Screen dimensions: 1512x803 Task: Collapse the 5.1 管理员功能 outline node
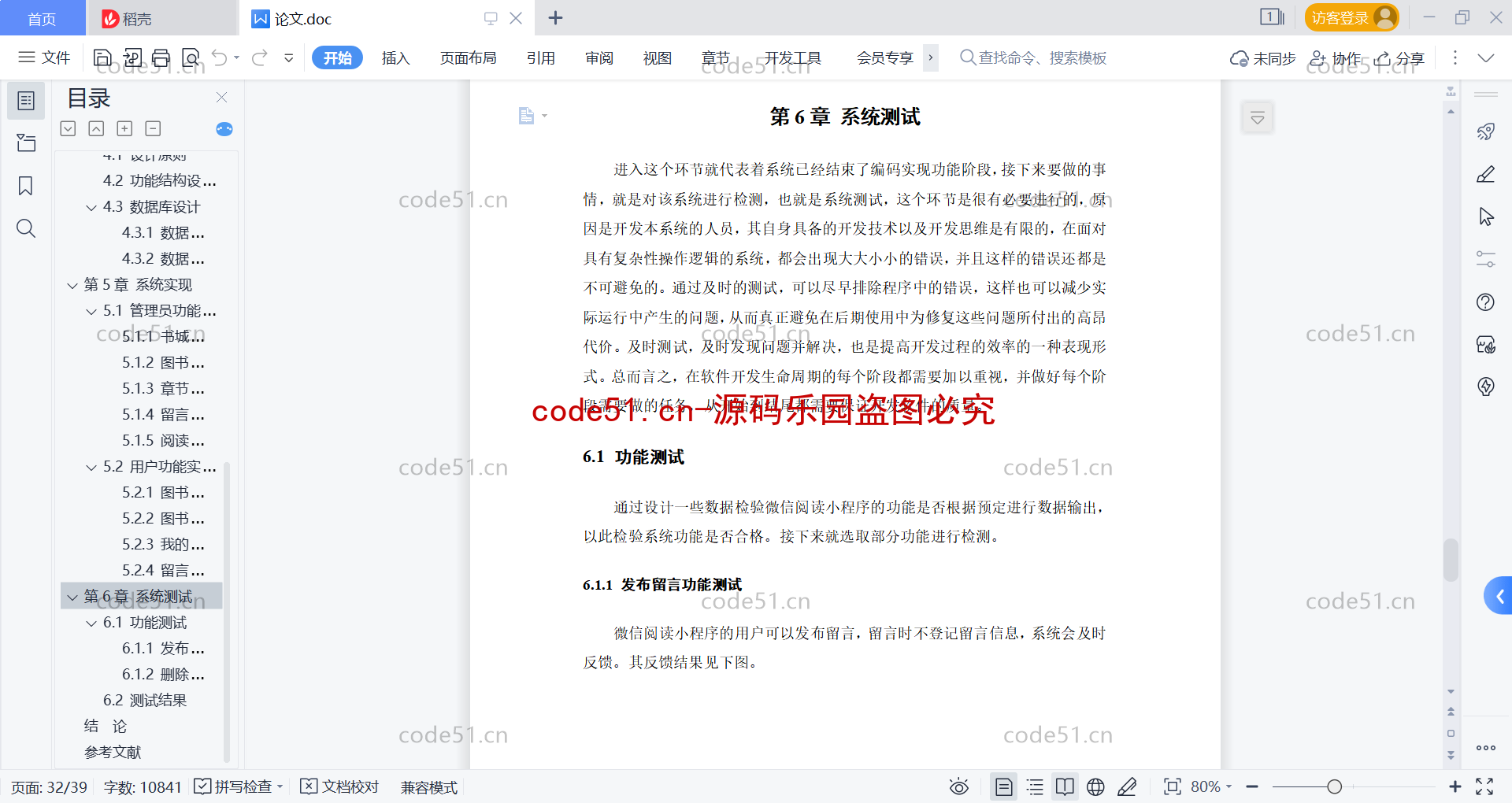[x=91, y=311]
